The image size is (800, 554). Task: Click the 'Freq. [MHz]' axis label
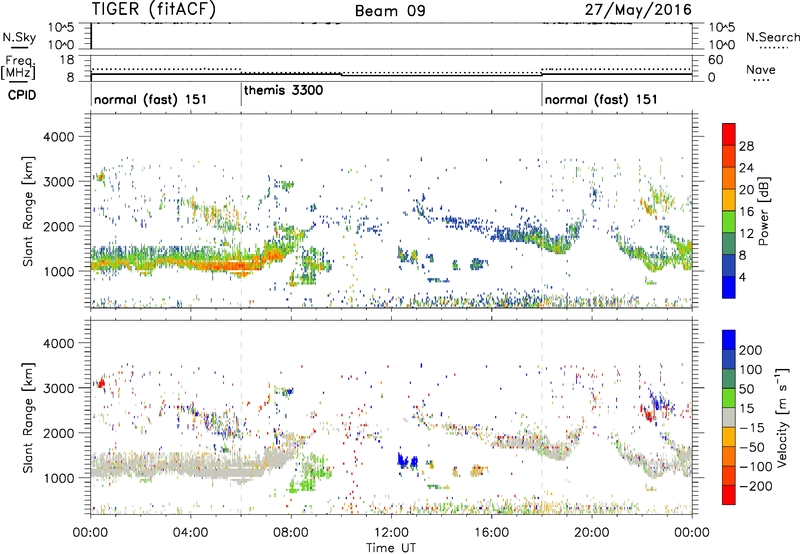[x=18, y=68]
